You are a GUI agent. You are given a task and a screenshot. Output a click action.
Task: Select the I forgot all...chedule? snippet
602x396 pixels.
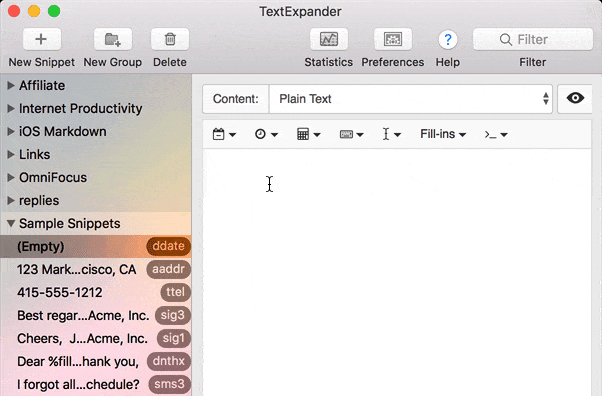click(96, 384)
